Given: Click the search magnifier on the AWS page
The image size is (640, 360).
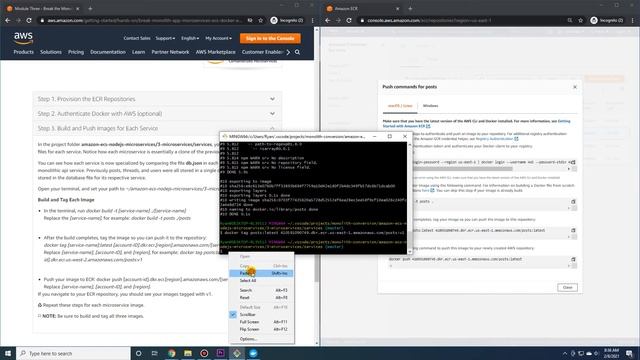Looking at the screenshot, I should click(298, 52).
